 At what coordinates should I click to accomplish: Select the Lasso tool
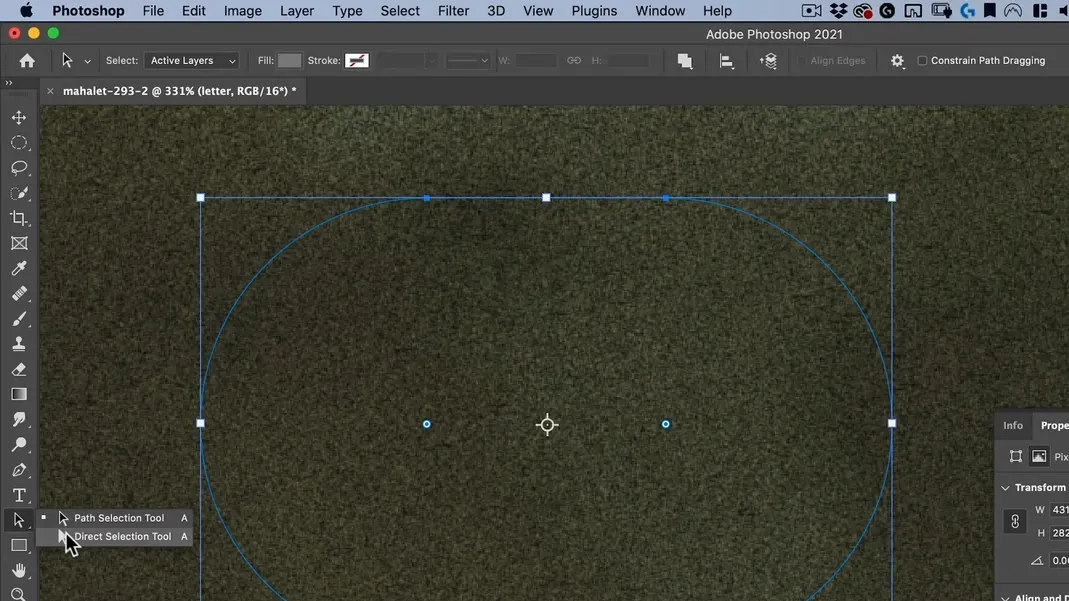coord(19,168)
